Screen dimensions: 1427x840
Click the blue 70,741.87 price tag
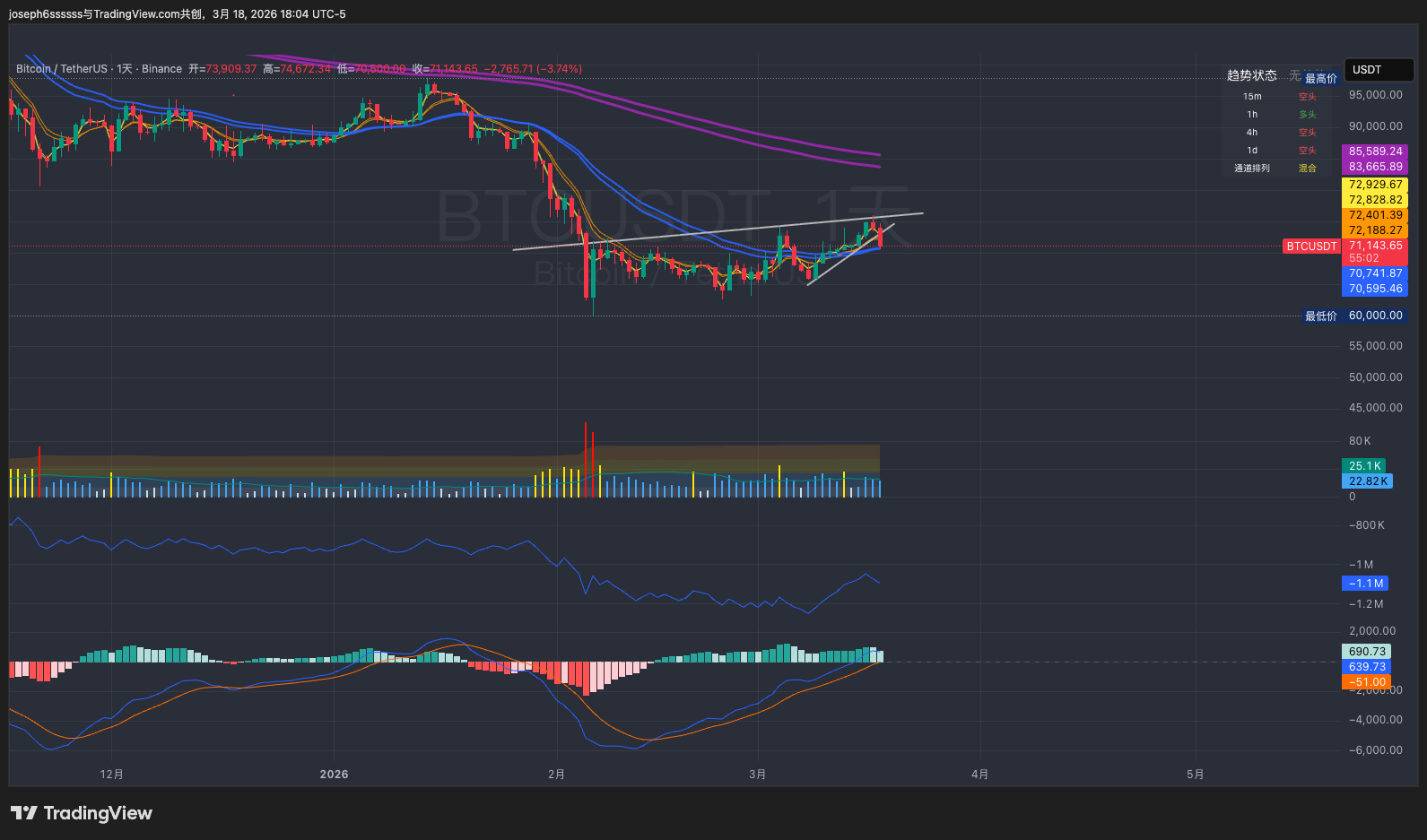(x=1375, y=273)
